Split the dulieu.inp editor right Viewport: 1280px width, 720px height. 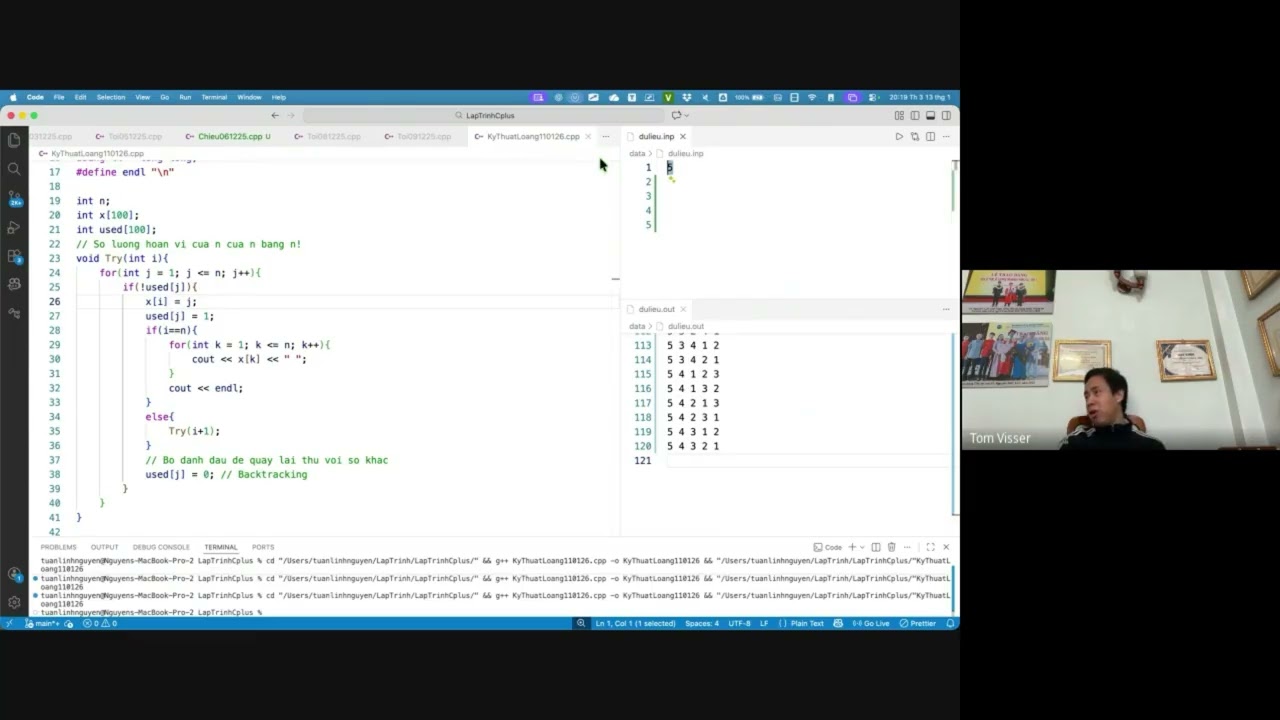(x=930, y=136)
